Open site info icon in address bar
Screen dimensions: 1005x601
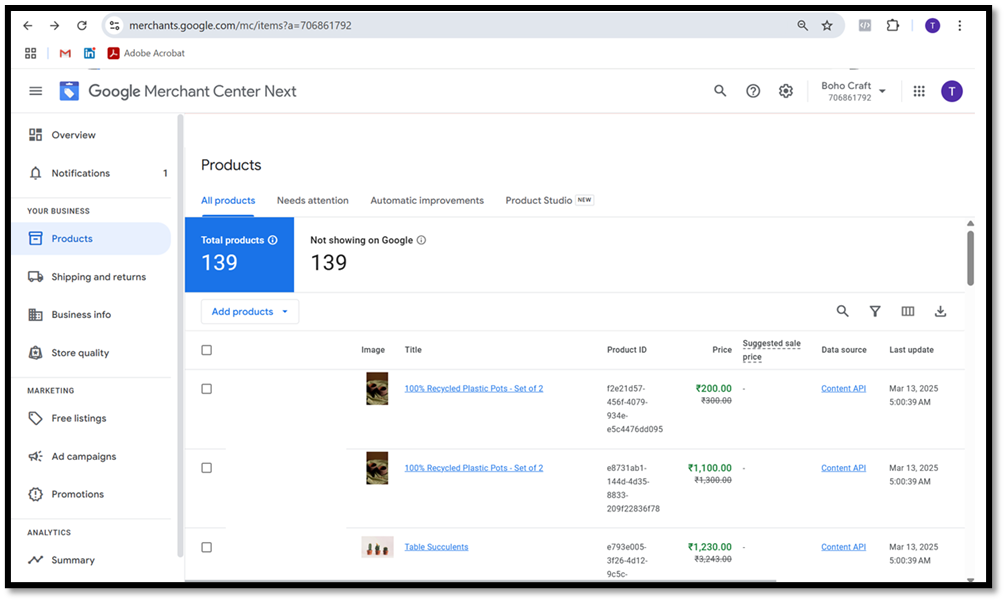pos(115,26)
